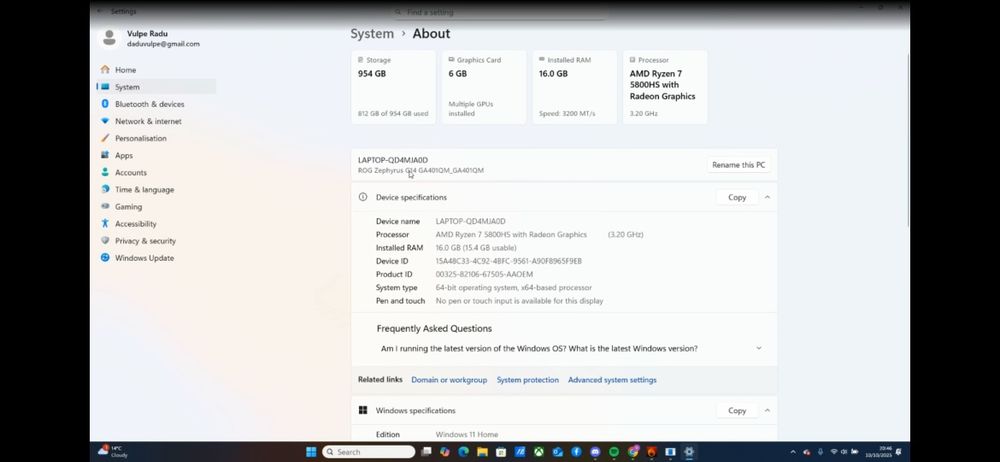Open Windows Update settings
The image size is (1000, 462).
pos(144,258)
